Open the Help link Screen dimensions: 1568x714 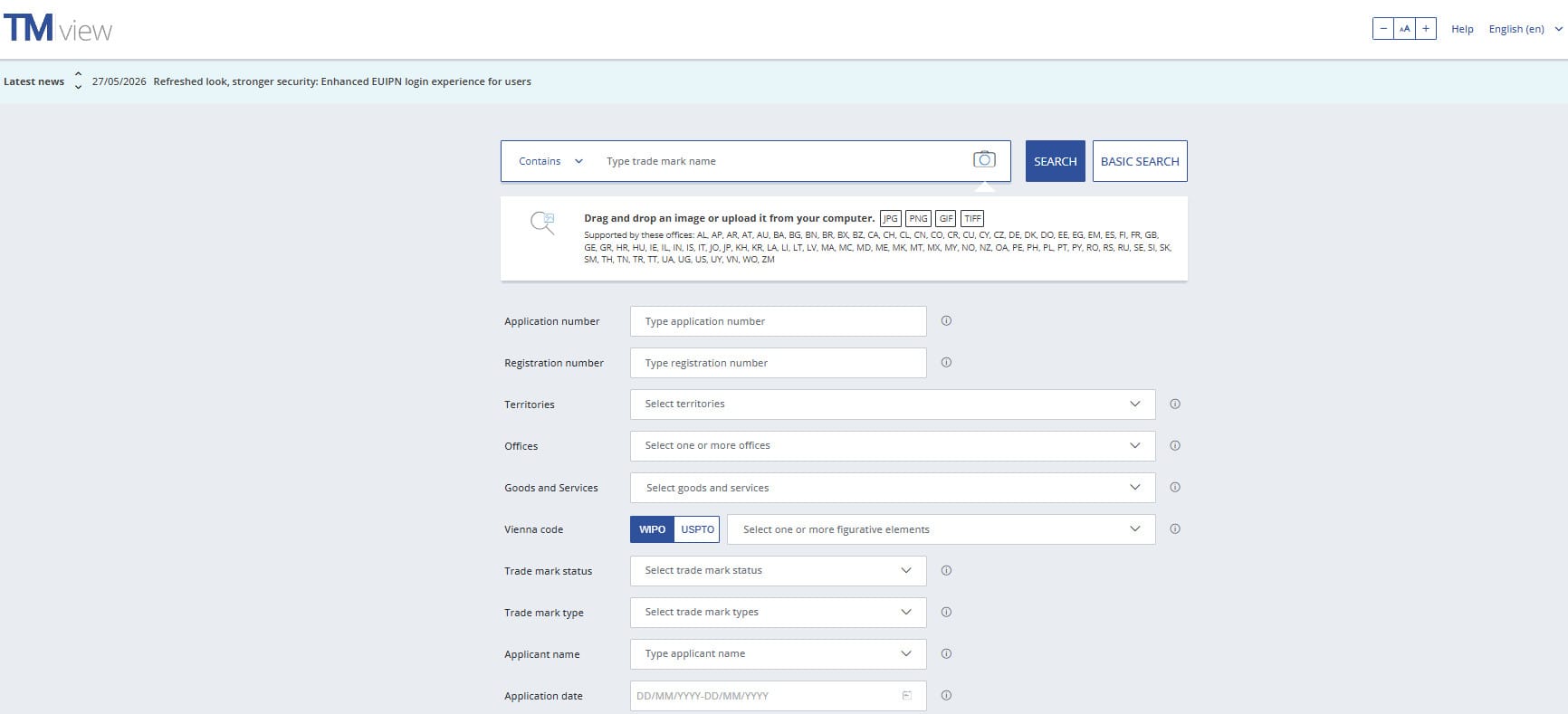click(1462, 29)
